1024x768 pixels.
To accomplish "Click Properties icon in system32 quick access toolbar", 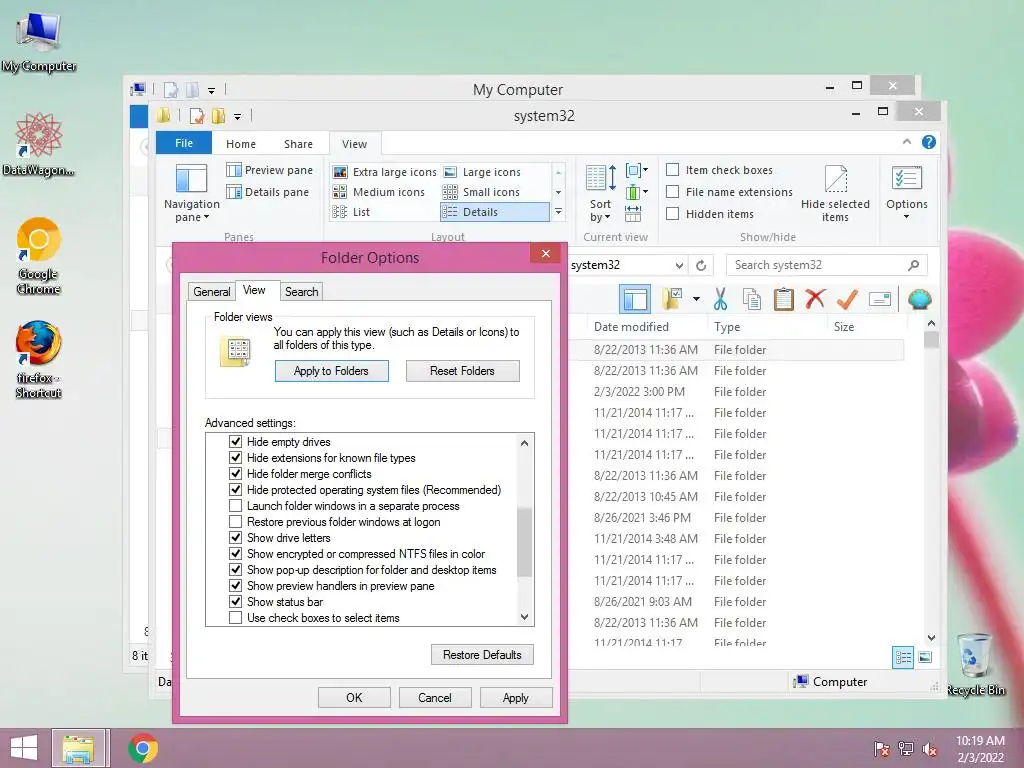I will point(197,116).
